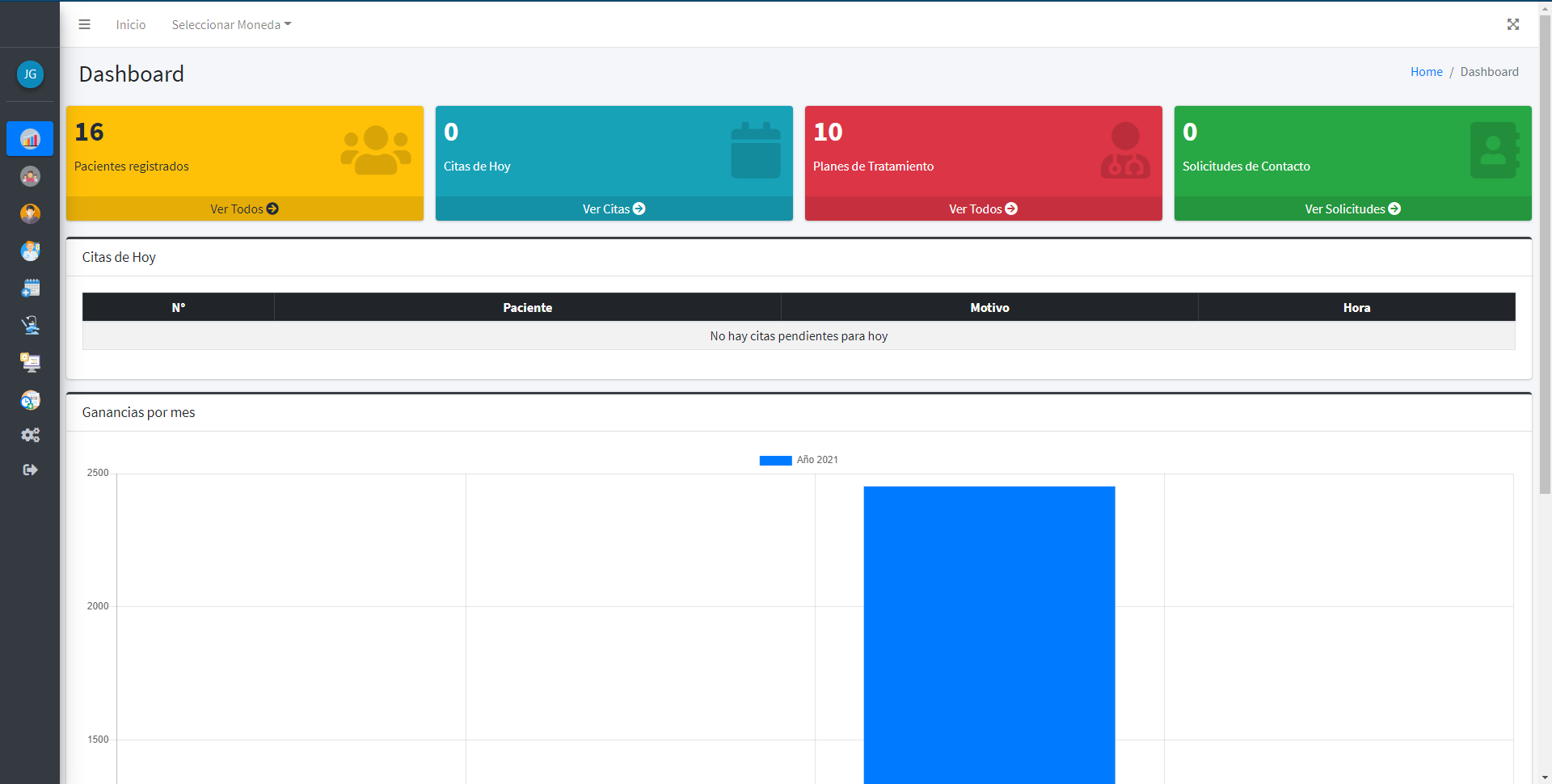Select the dashboard chart sidebar icon
This screenshot has width=1552, height=784.
tap(30, 139)
